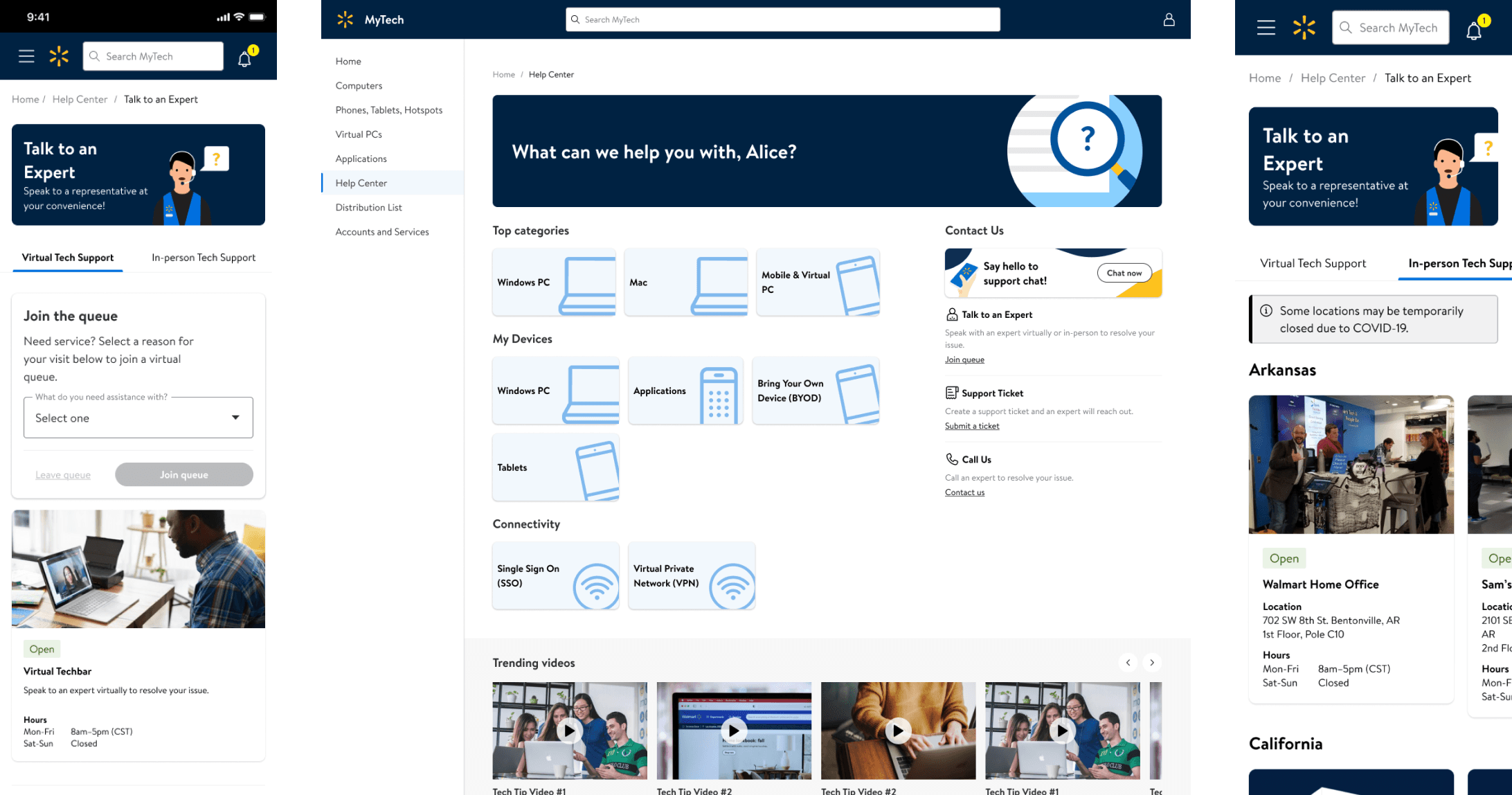The width and height of the screenshot is (1512, 795).
Task: Open the hamburger menu in left mobile view
Action: point(26,56)
